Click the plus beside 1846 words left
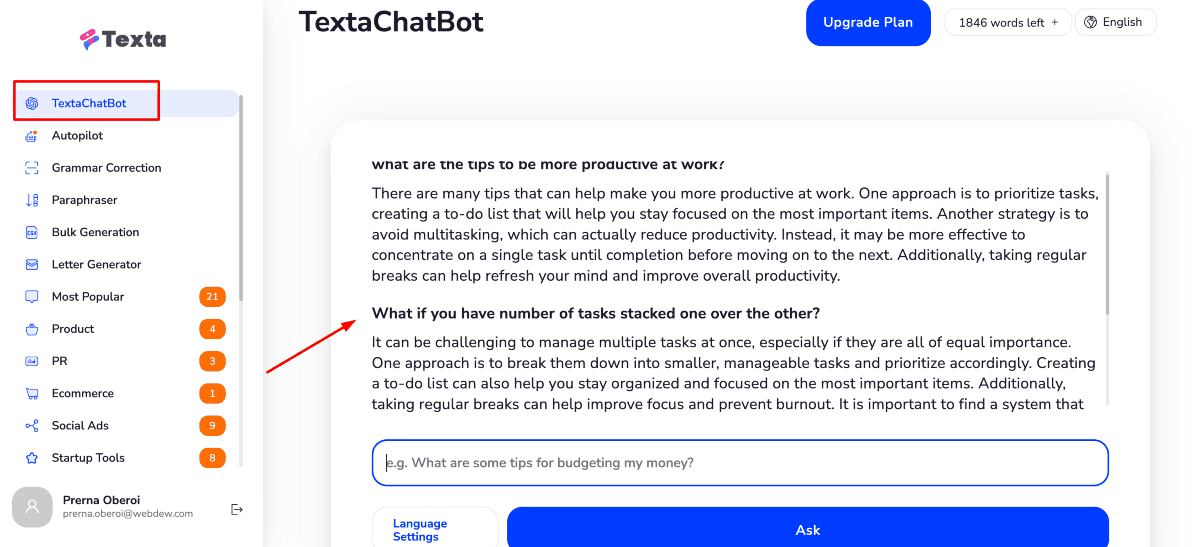 pos(1055,22)
